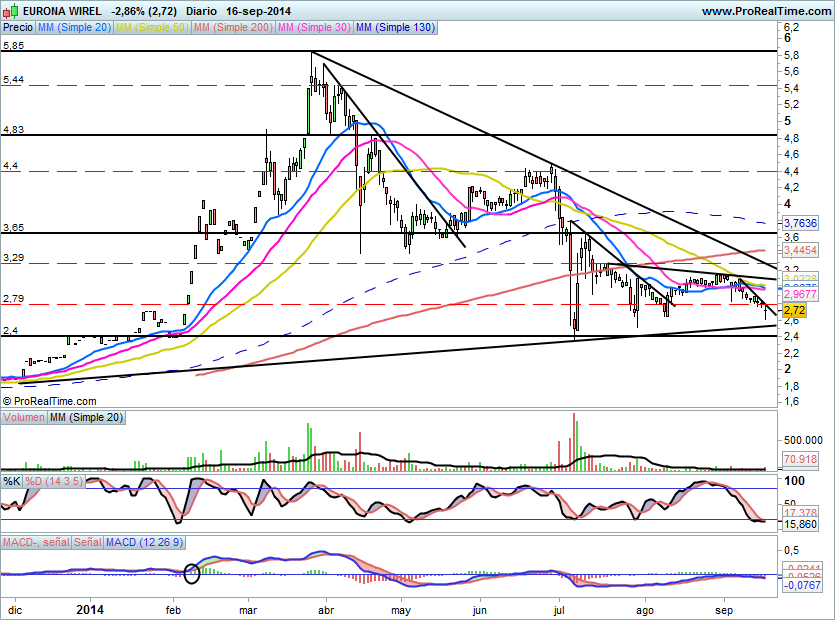Select the MM (Simple 20) price label
The width and height of the screenshot is (835, 620).
(74, 27)
